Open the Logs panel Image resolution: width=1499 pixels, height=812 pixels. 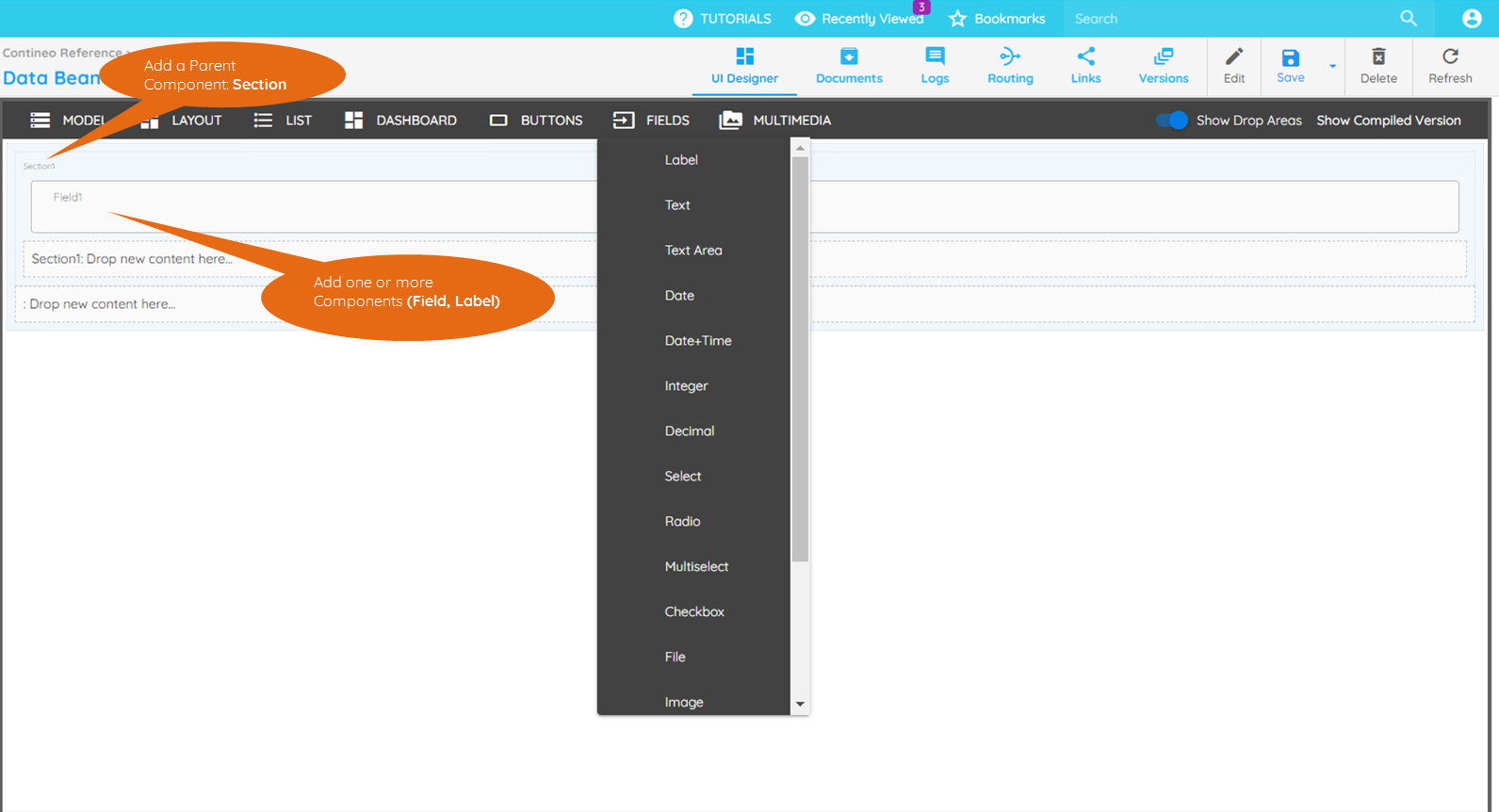(x=935, y=66)
